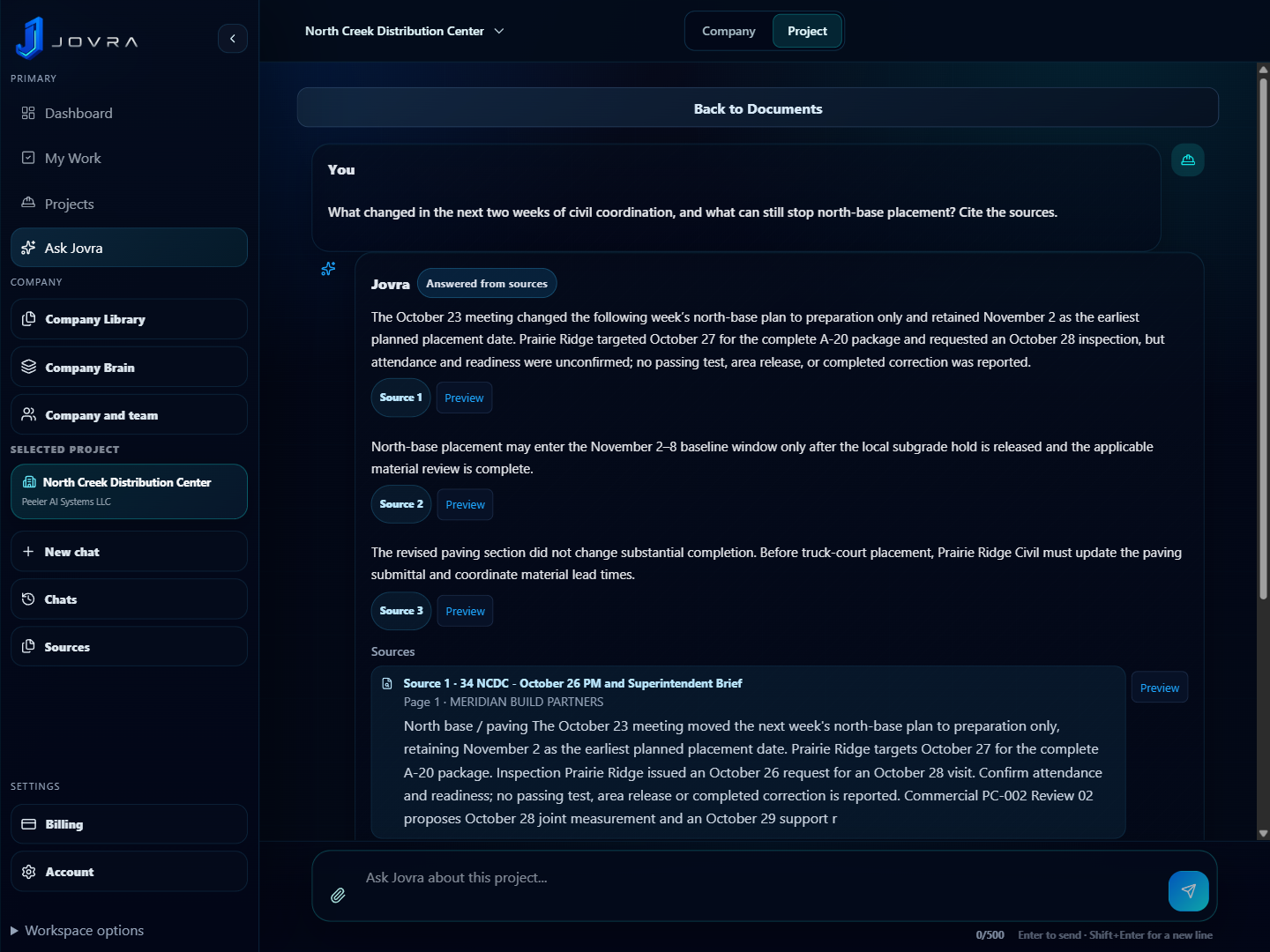Click the paperclip attach icon
This screenshot has height=952, width=1270.
tap(338, 895)
